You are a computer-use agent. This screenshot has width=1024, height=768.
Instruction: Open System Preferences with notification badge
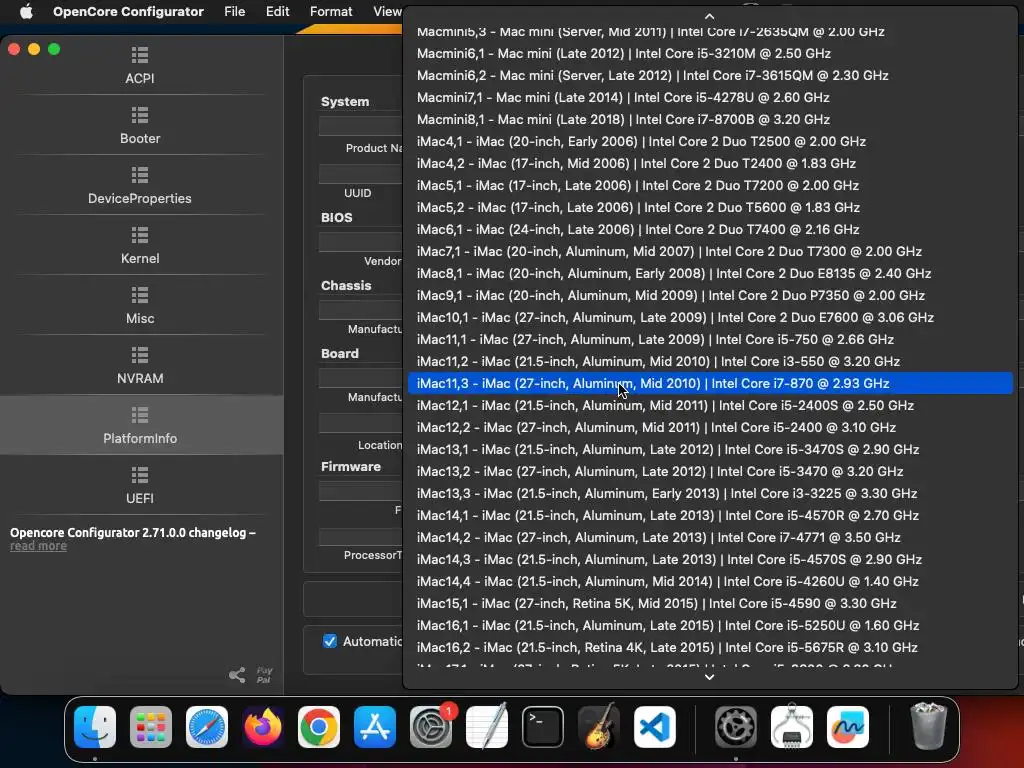(431, 727)
